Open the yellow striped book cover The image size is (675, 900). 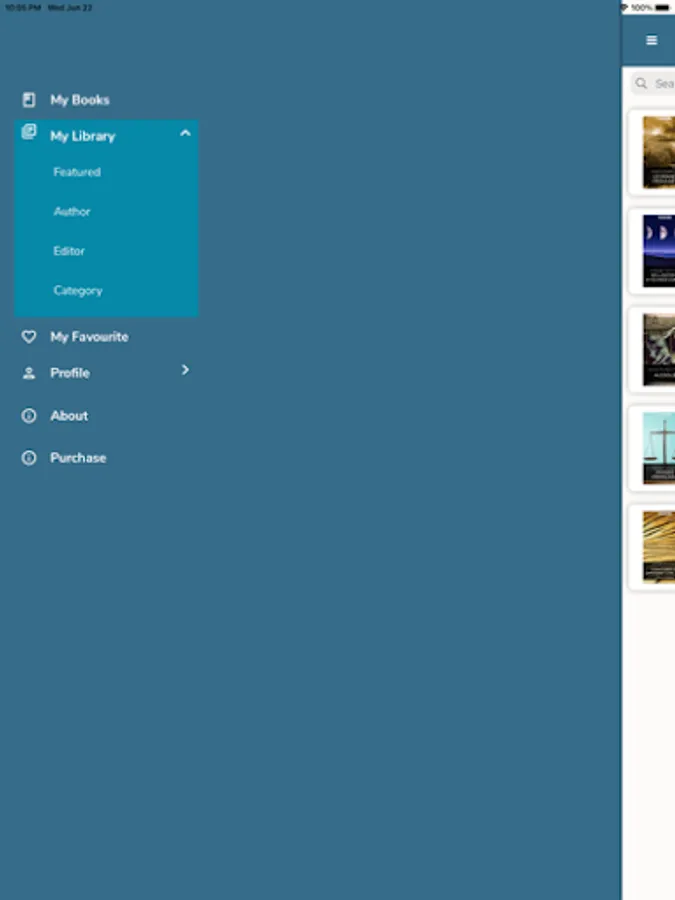[658, 548]
